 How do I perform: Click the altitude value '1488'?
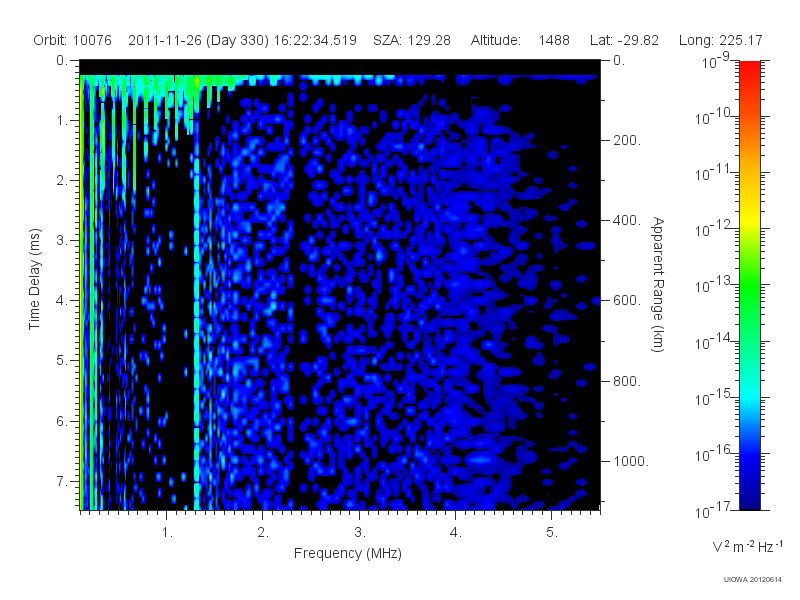tap(554, 40)
